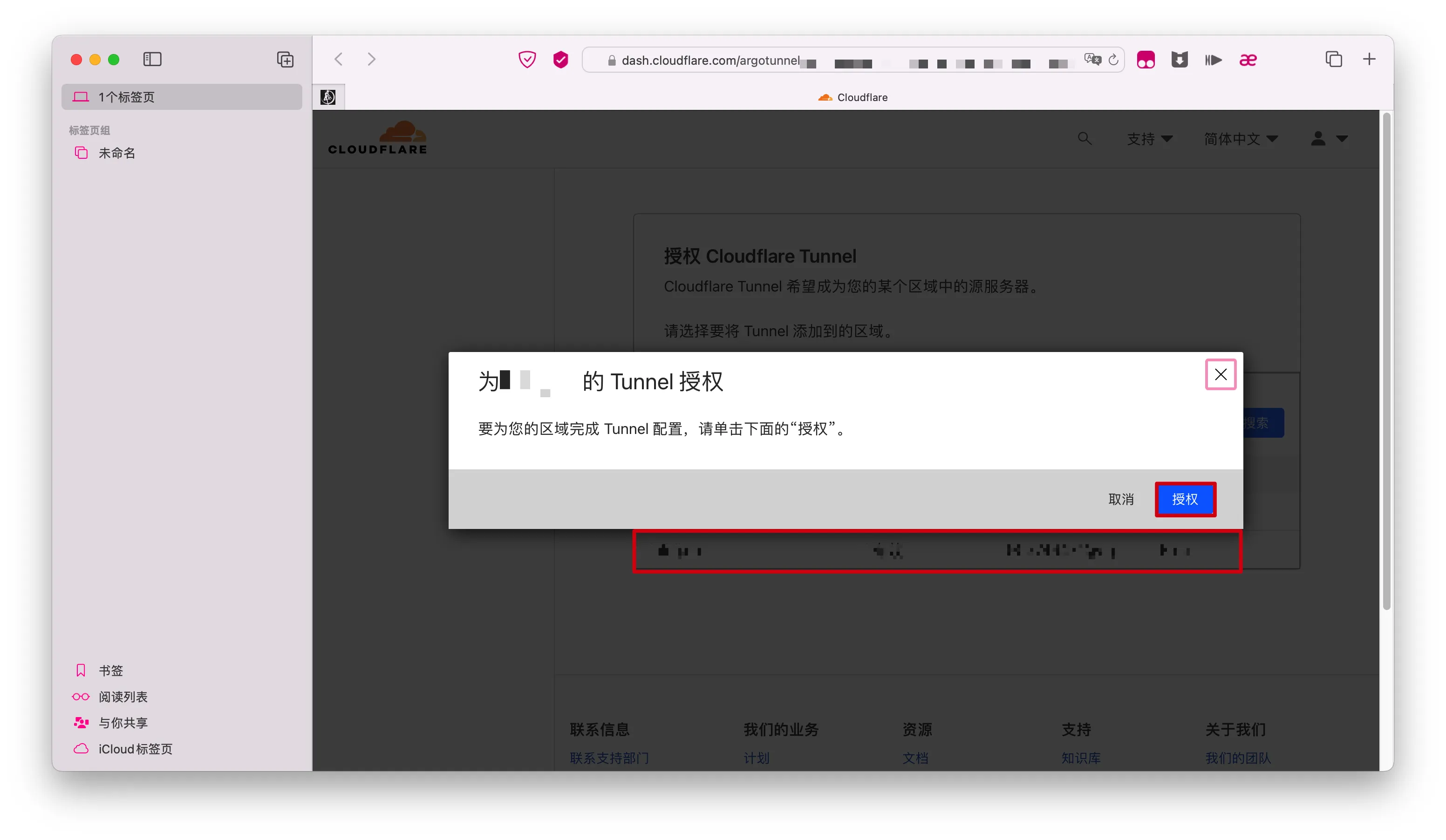Click the 关于我们 footer heading
The image size is (1446, 840).
1235,729
